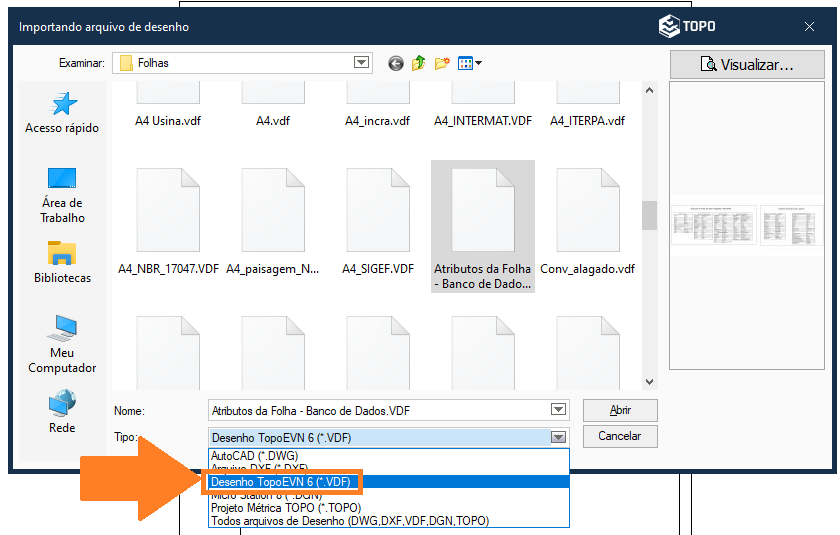Select Todos arquivos de Desenho option
This screenshot has width=840, height=535.
(x=349, y=521)
